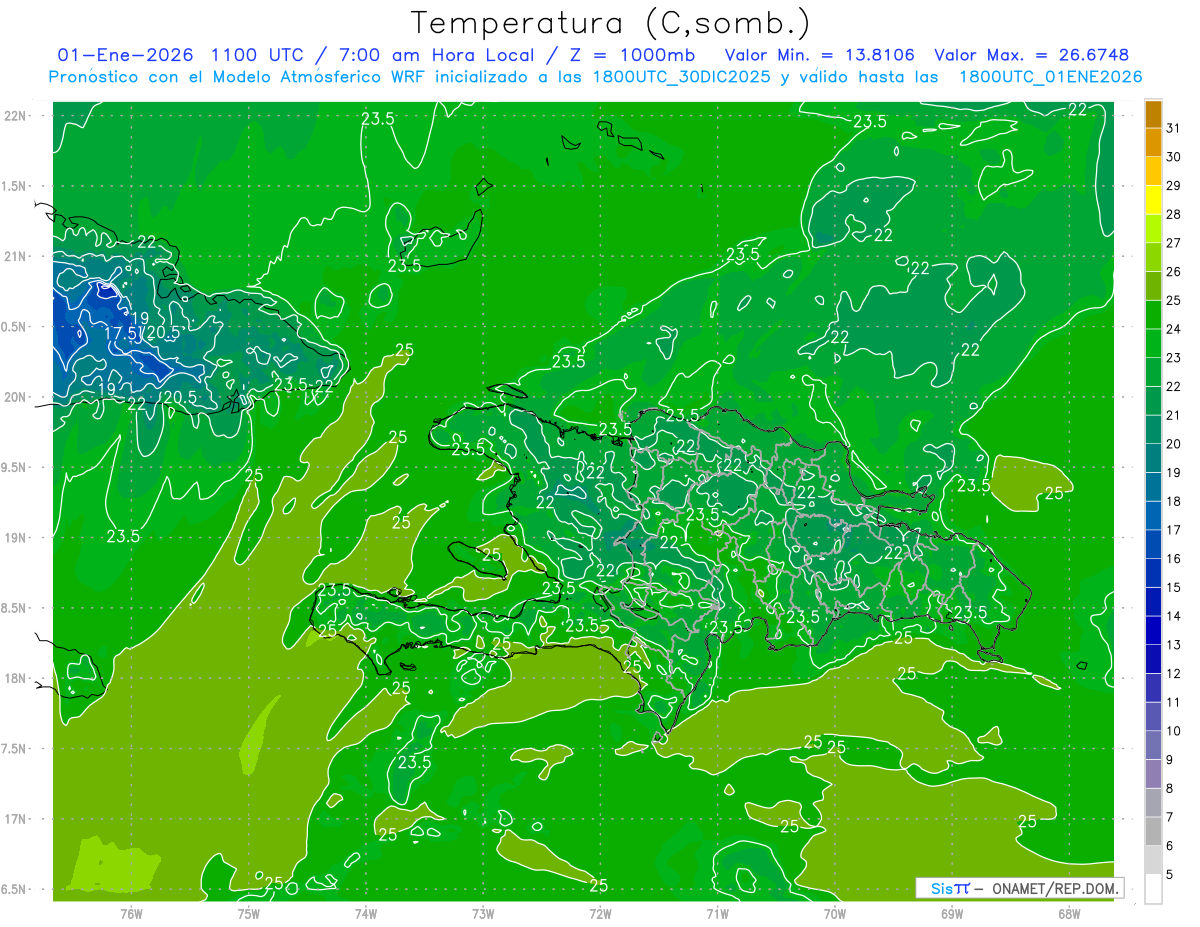
Task: Select the dark blue swatch between 13 and 14
Action: [1153, 631]
